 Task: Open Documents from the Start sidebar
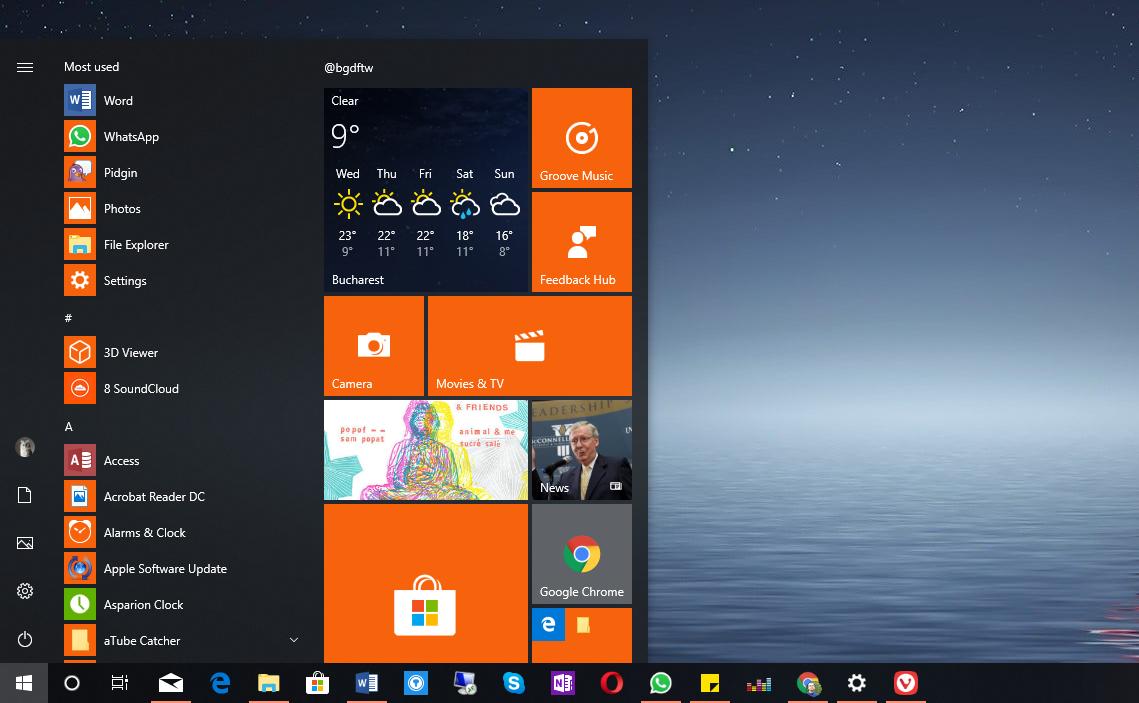coord(25,495)
